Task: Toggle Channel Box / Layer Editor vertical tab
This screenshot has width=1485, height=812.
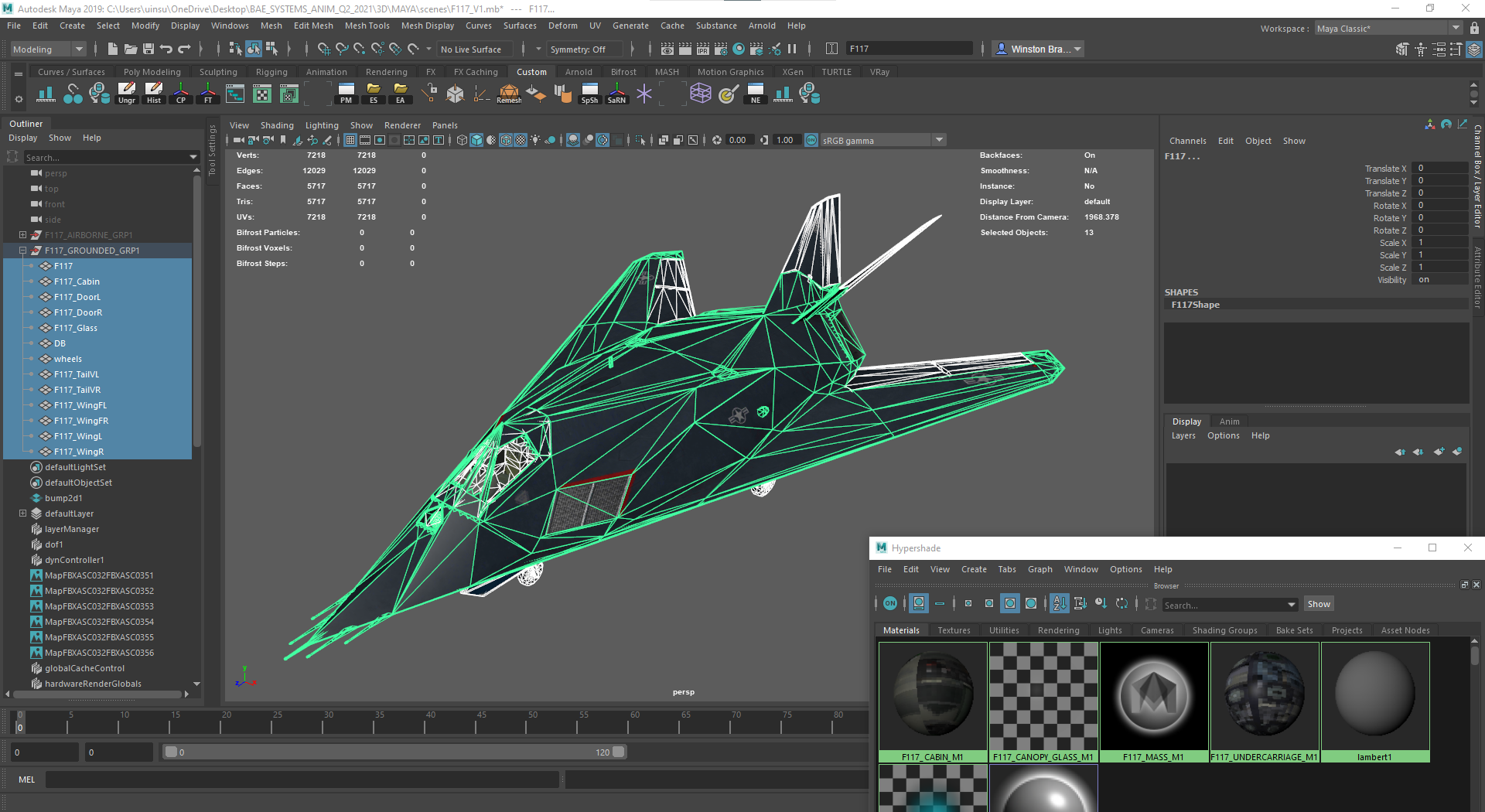Action: click(x=1476, y=176)
